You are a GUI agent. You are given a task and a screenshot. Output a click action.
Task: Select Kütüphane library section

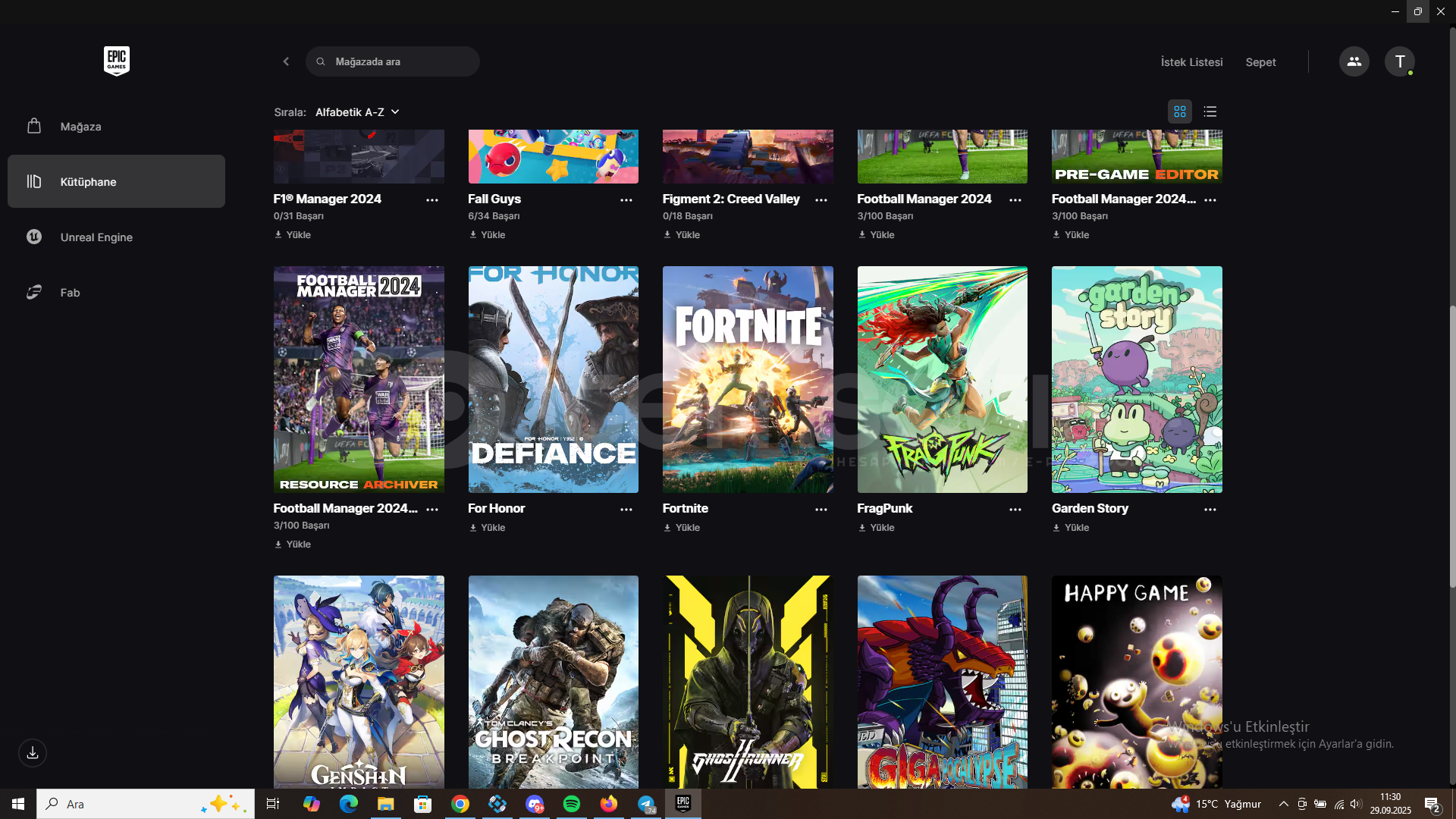(116, 181)
